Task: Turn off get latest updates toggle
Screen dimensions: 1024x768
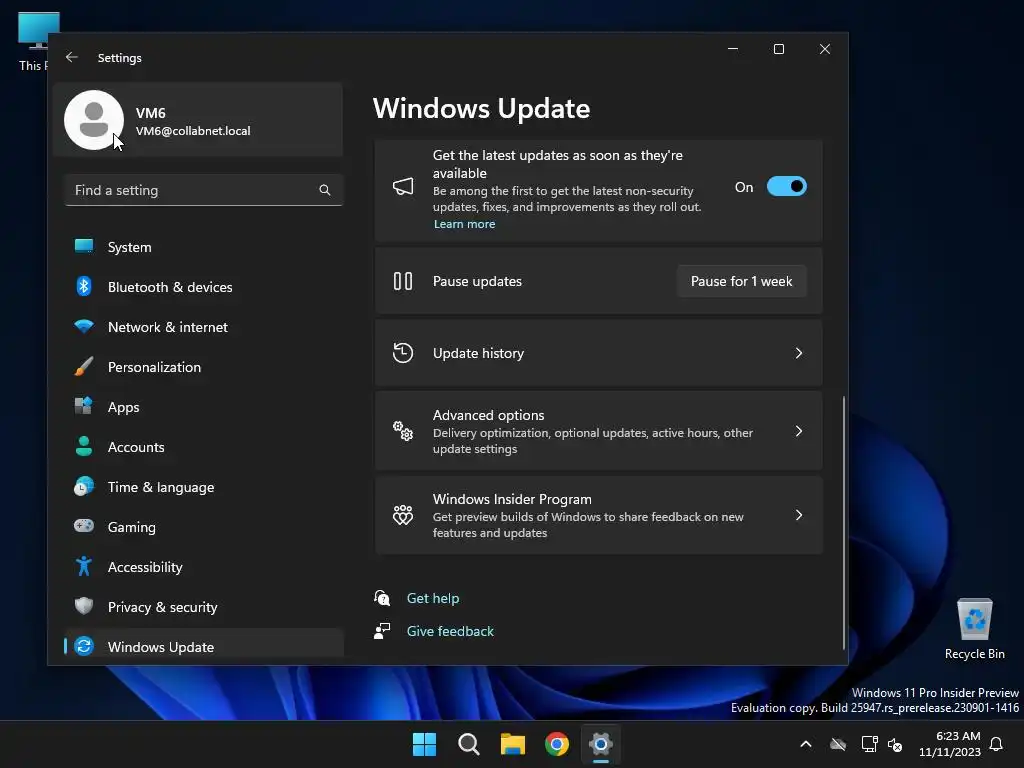Action: [x=787, y=187]
